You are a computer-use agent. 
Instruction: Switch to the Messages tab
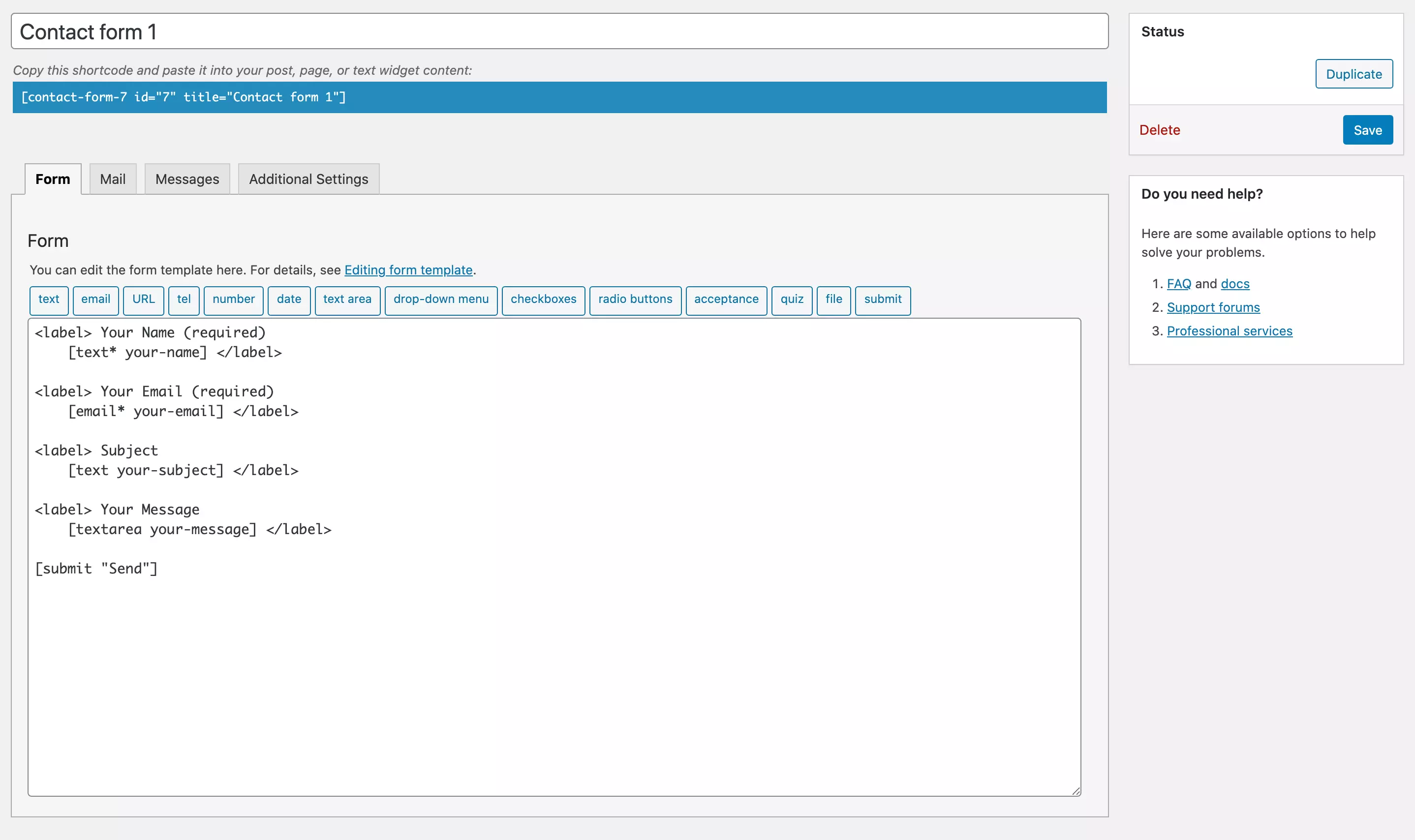[187, 179]
